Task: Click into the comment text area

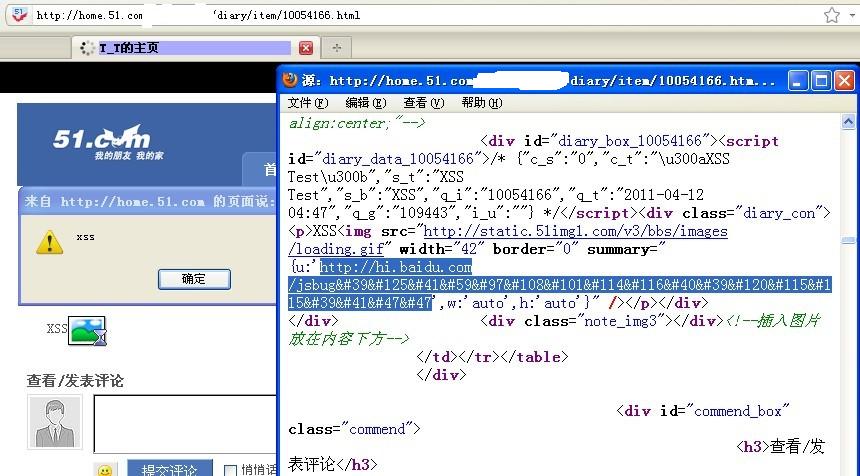Action: coord(185,424)
